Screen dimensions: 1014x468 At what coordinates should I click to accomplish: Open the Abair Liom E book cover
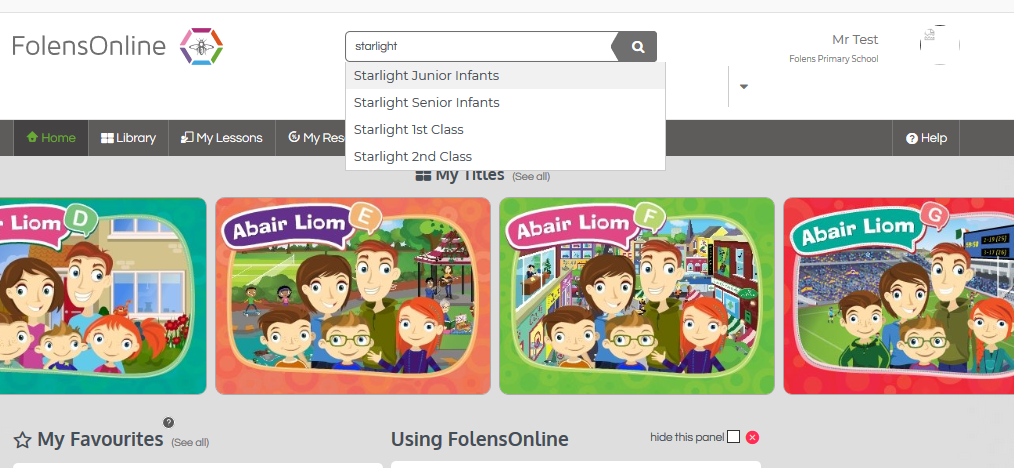click(x=352, y=295)
